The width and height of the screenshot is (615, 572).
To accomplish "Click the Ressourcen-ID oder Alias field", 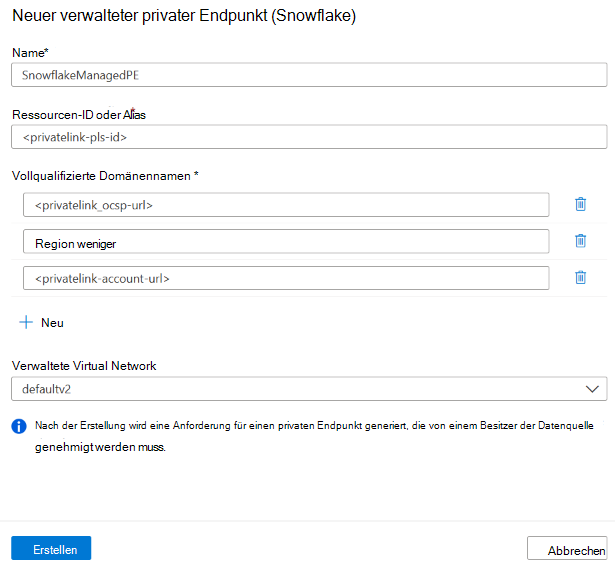I will coord(309,137).
